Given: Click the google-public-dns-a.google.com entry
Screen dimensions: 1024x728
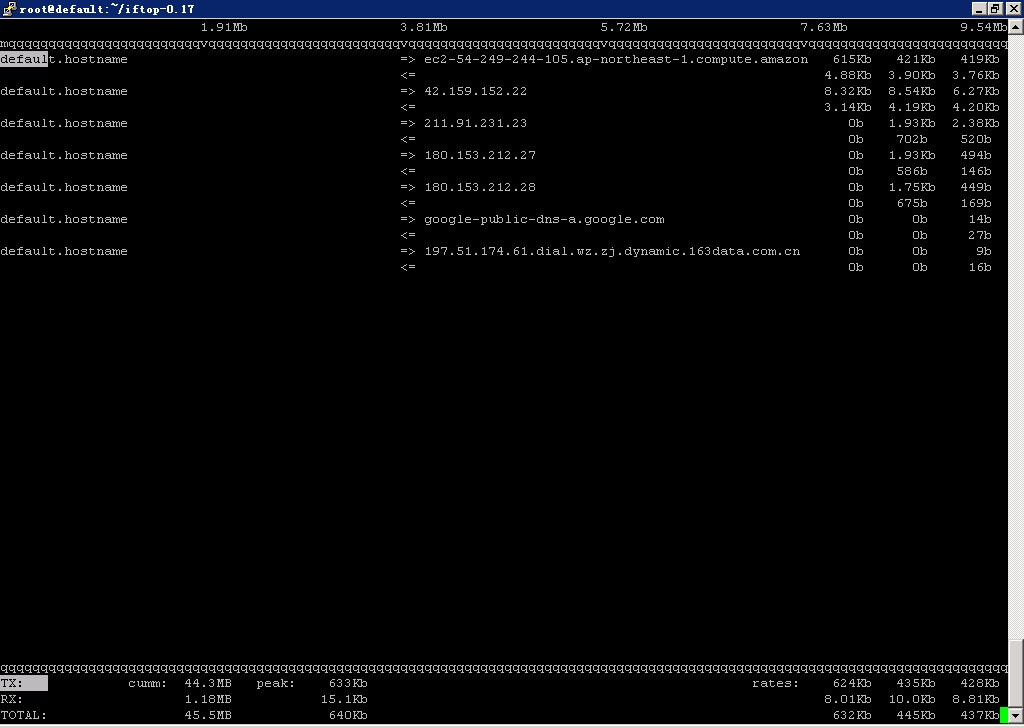Looking at the screenshot, I should tap(543, 219).
